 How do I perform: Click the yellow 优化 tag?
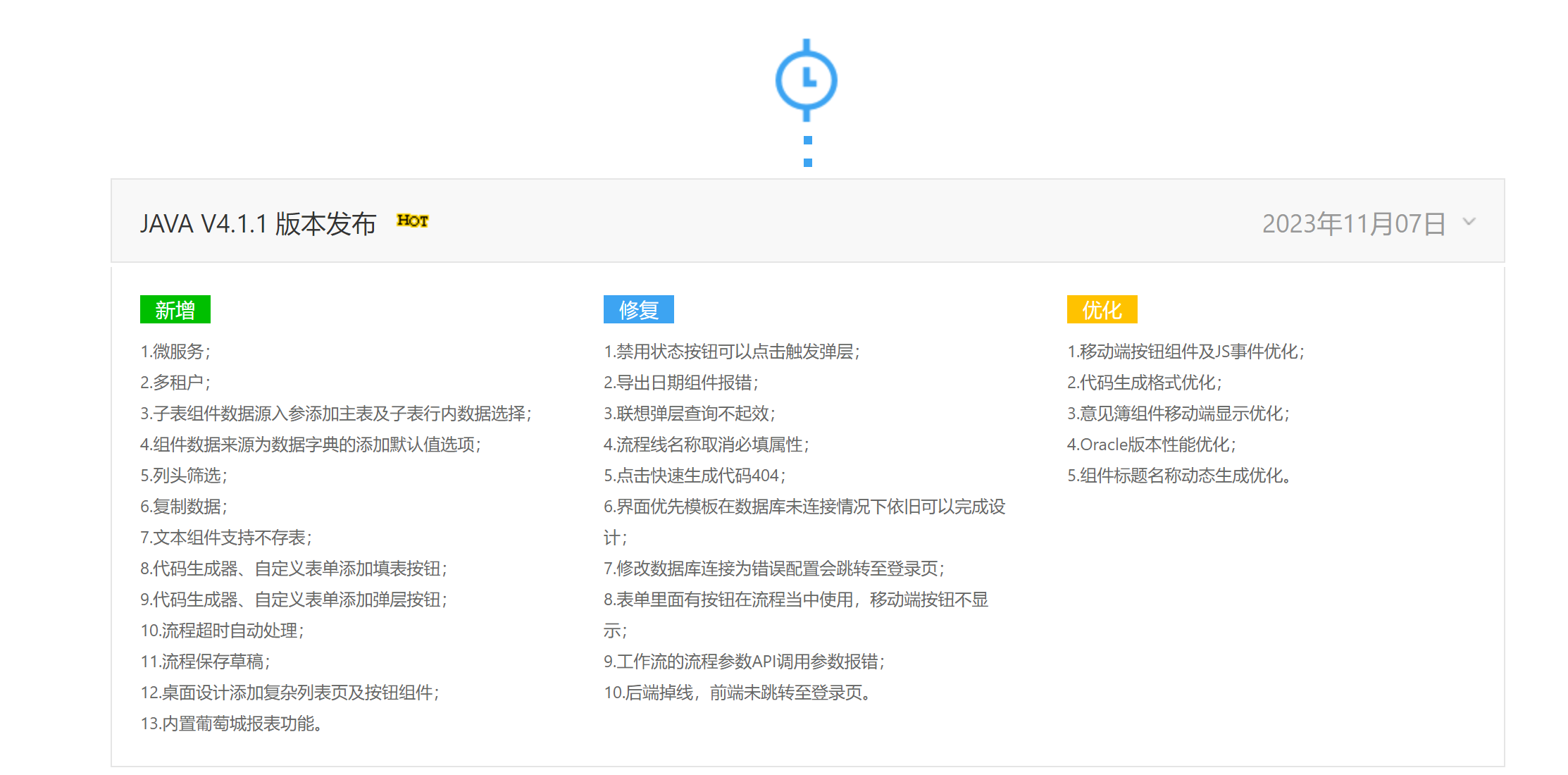[1102, 310]
